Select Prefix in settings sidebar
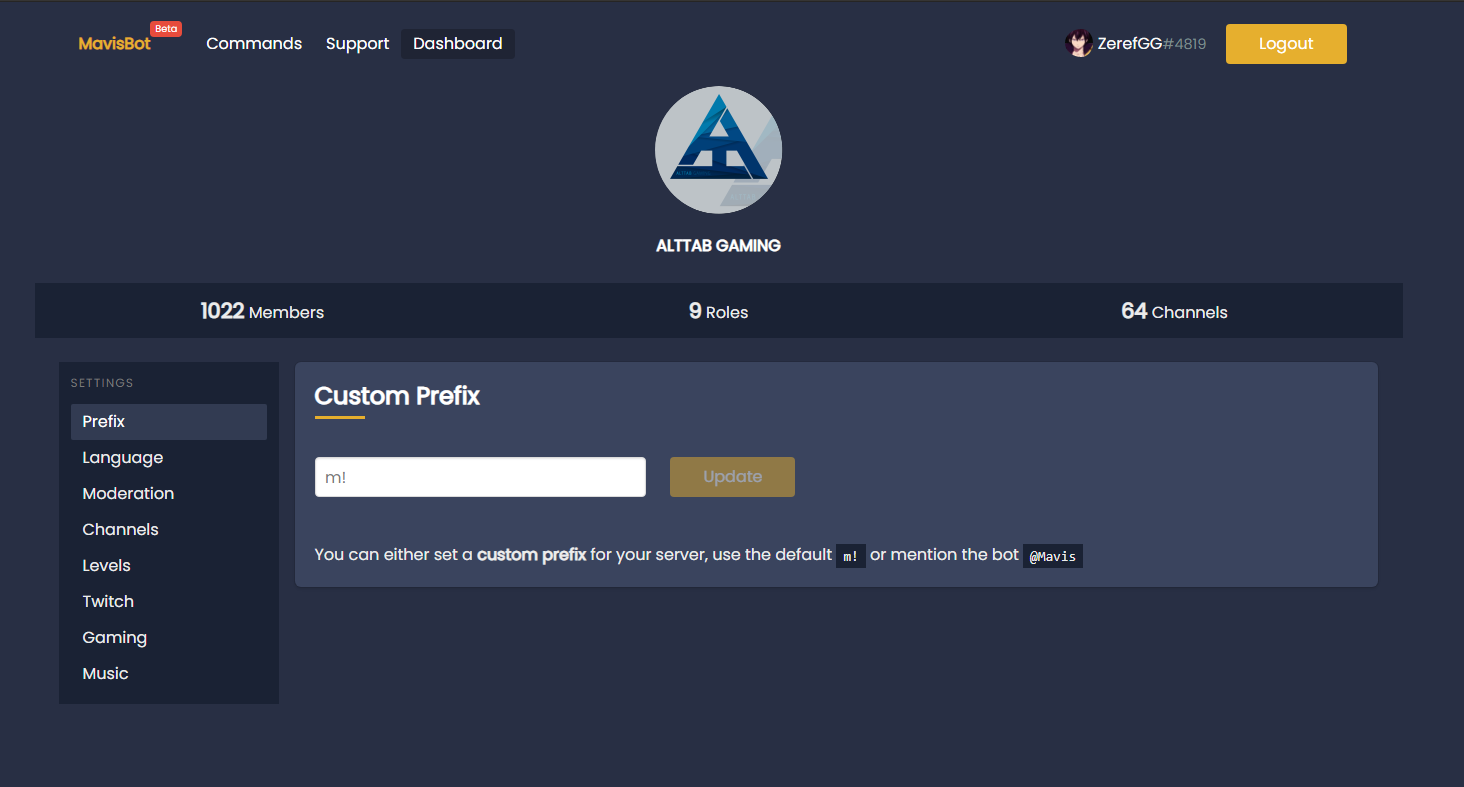This screenshot has width=1464, height=787. point(168,422)
